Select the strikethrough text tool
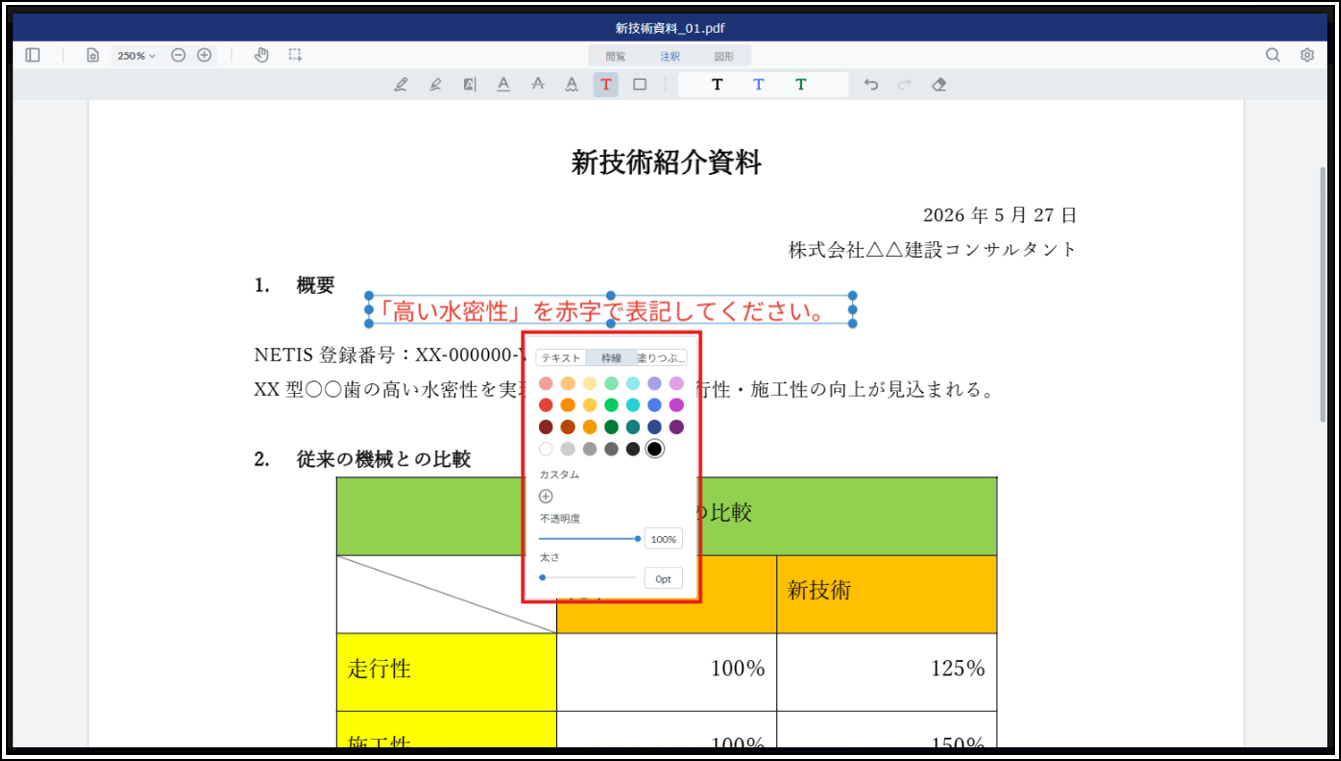The width and height of the screenshot is (1341, 761). 537,85
